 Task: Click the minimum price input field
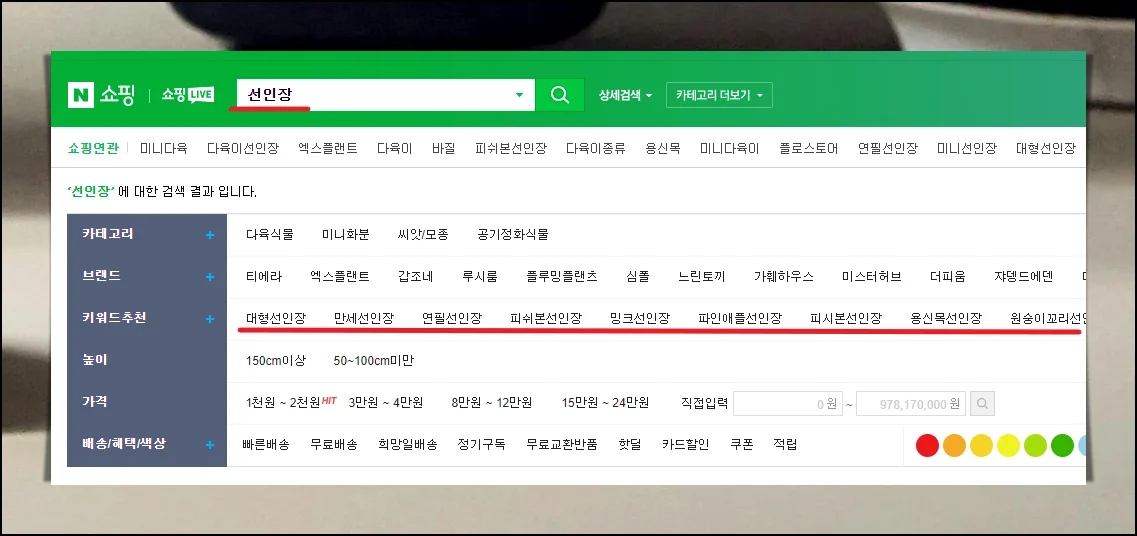[x=787, y=403]
